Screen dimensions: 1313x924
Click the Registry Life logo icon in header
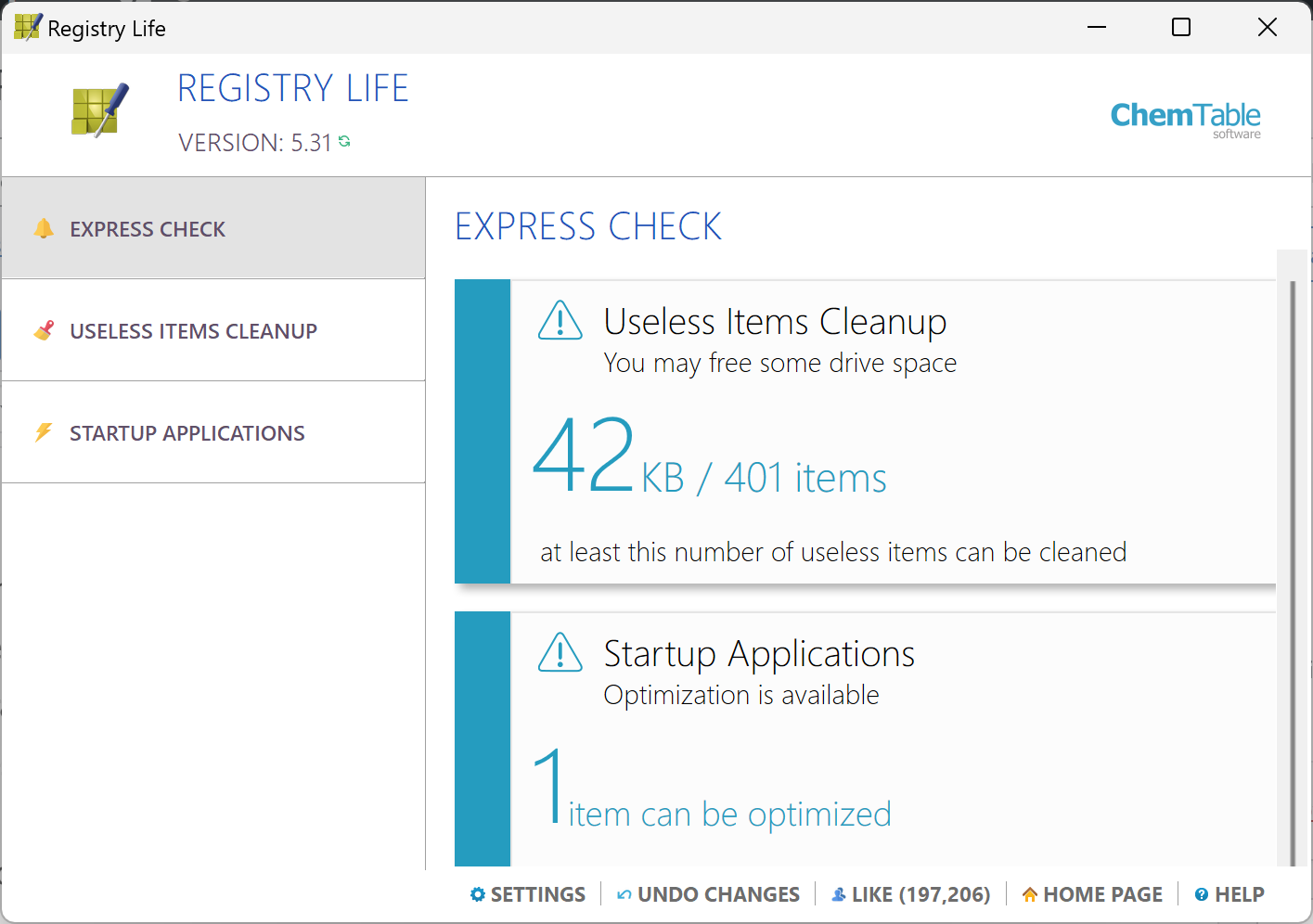(x=100, y=111)
